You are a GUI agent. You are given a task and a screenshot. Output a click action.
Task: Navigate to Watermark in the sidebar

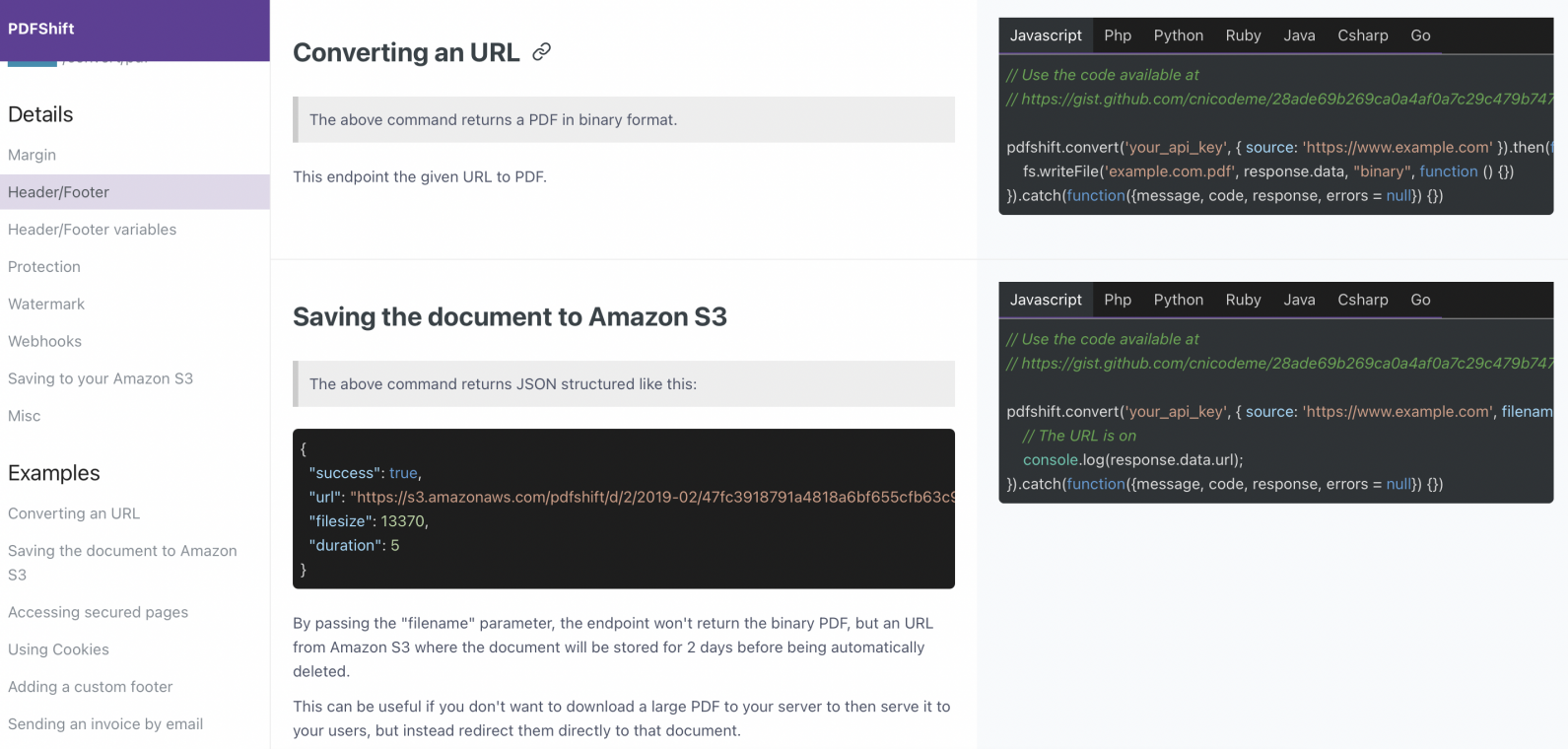(x=46, y=305)
